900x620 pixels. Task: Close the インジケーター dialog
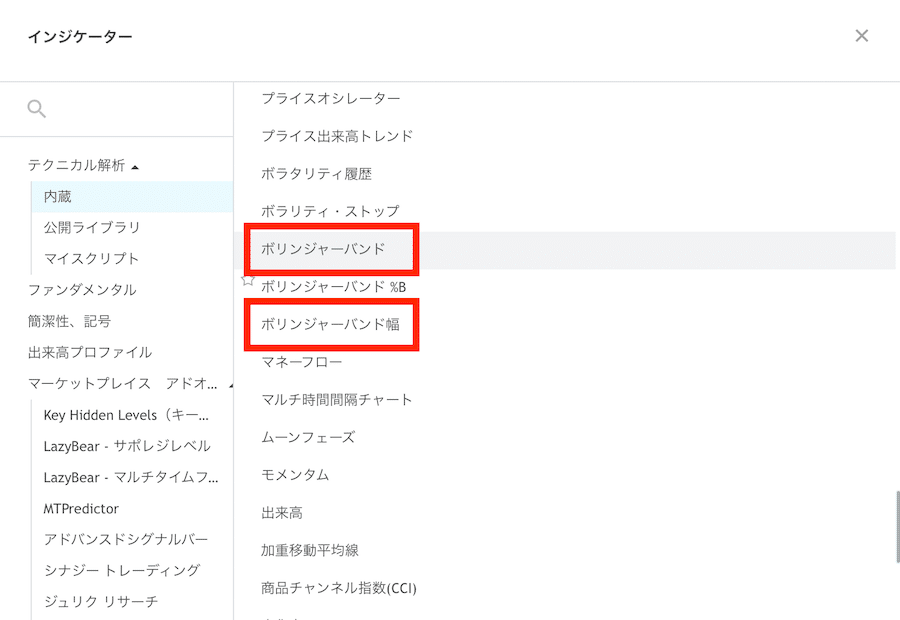(x=862, y=36)
